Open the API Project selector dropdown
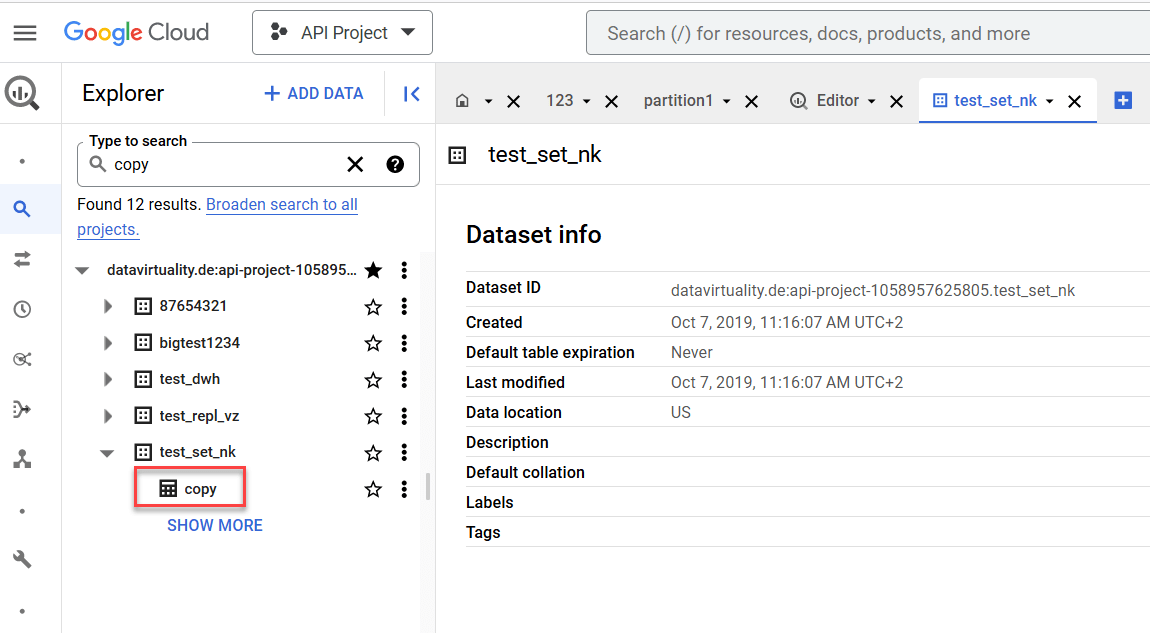This screenshot has width=1150, height=633. (x=342, y=32)
